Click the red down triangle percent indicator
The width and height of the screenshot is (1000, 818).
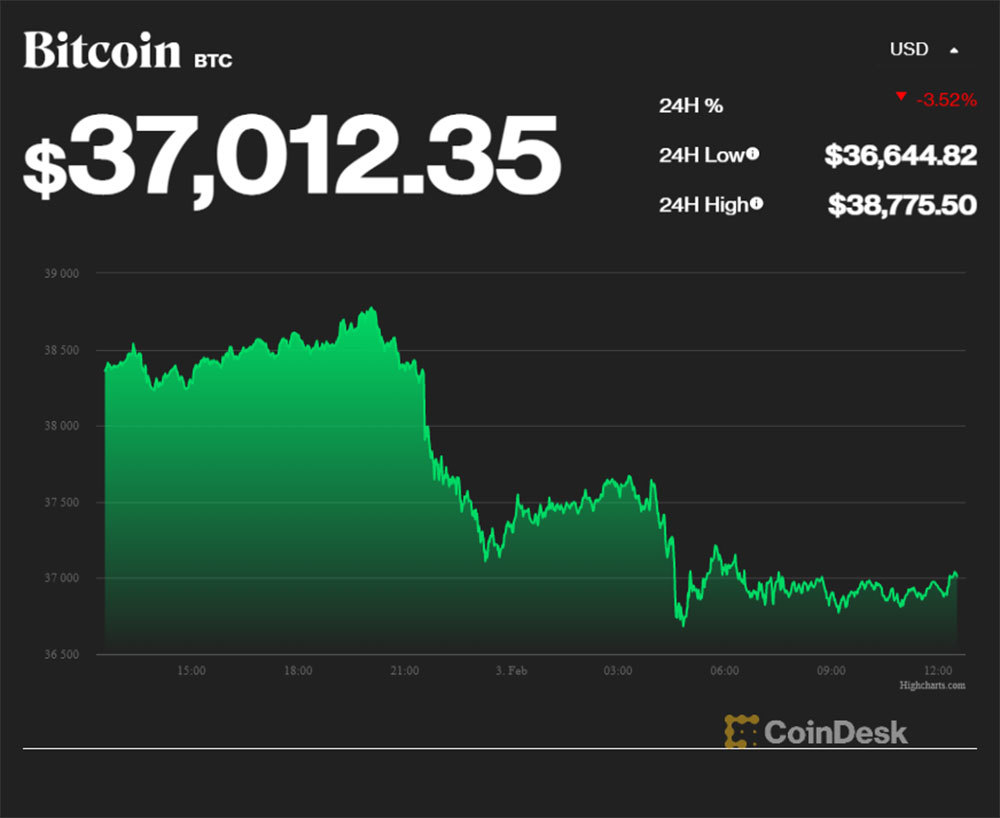pos(901,96)
